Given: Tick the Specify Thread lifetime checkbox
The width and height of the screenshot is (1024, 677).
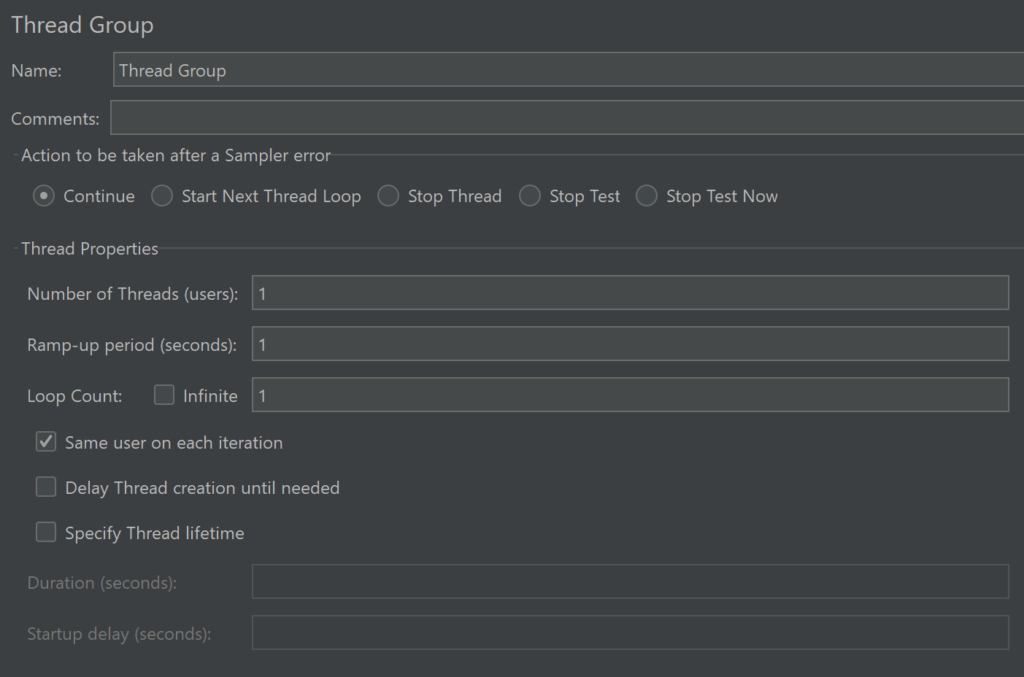Looking at the screenshot, I should pyautogui.click(x=46, y=533).
